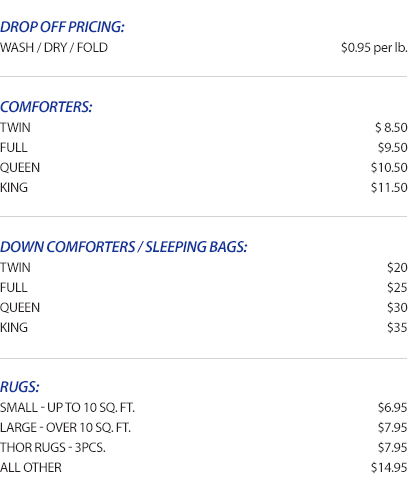Click the $30 QUEEN down comforter price
This screenshot has height=504, width=415.
(x=397, y=308)
